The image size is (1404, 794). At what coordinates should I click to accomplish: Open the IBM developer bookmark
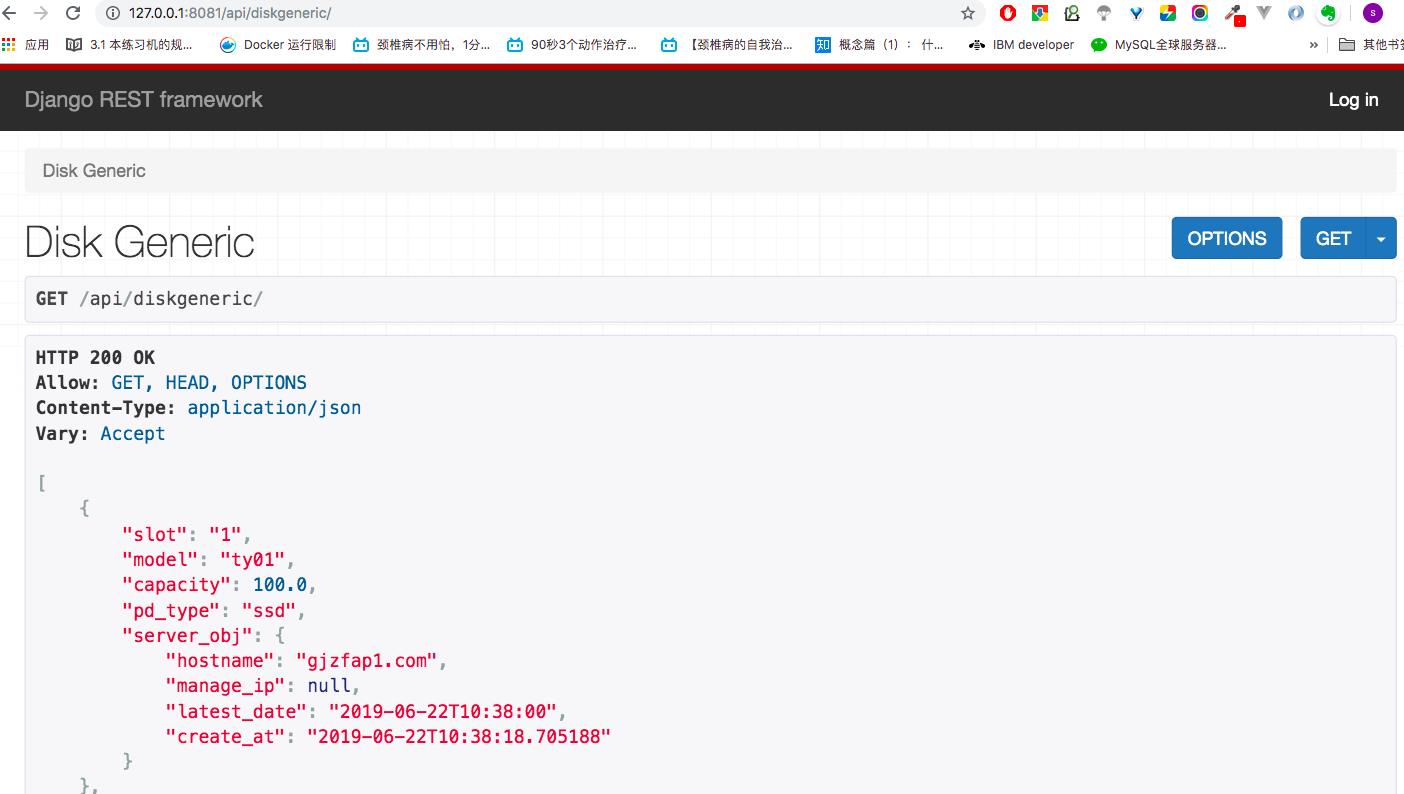point(1021,45)
